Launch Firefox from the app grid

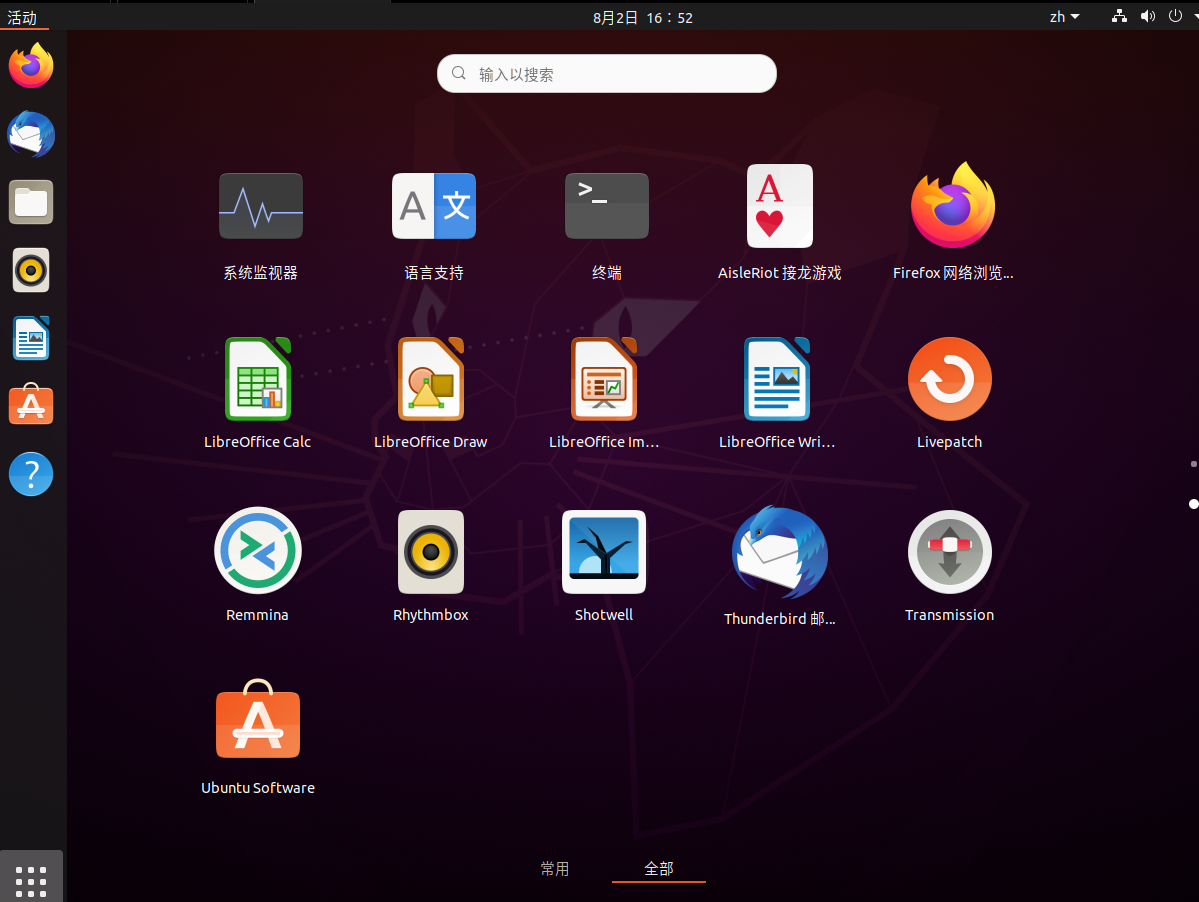[x=953, y=206]
